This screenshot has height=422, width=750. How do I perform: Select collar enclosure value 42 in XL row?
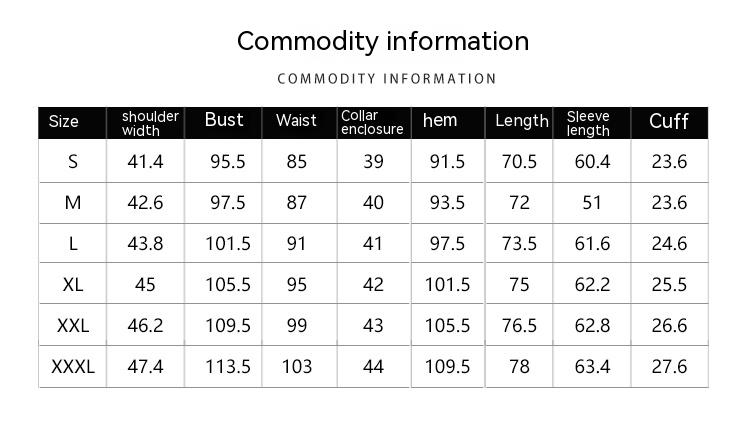click(x=373, y=285)
